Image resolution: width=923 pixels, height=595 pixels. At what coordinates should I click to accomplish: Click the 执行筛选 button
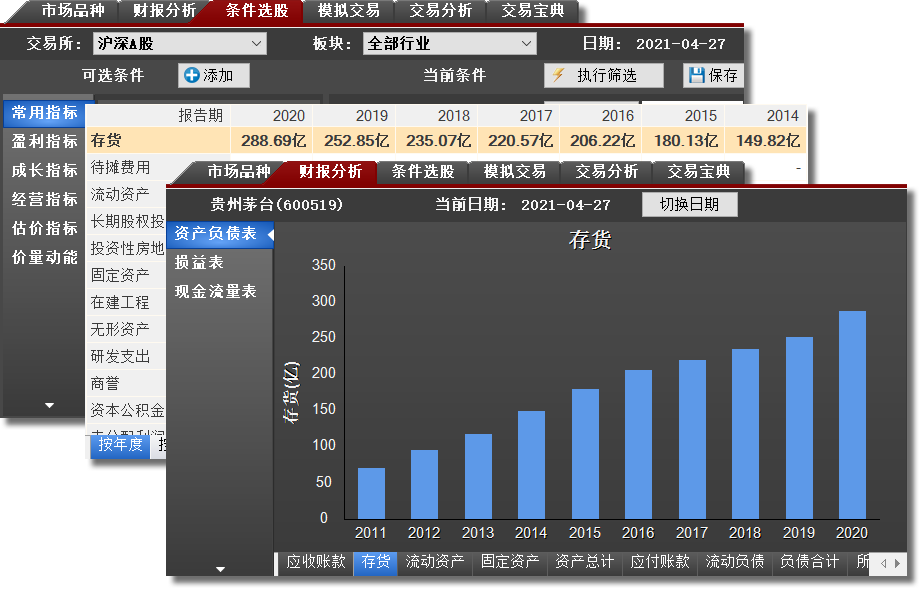click(604, 75)
